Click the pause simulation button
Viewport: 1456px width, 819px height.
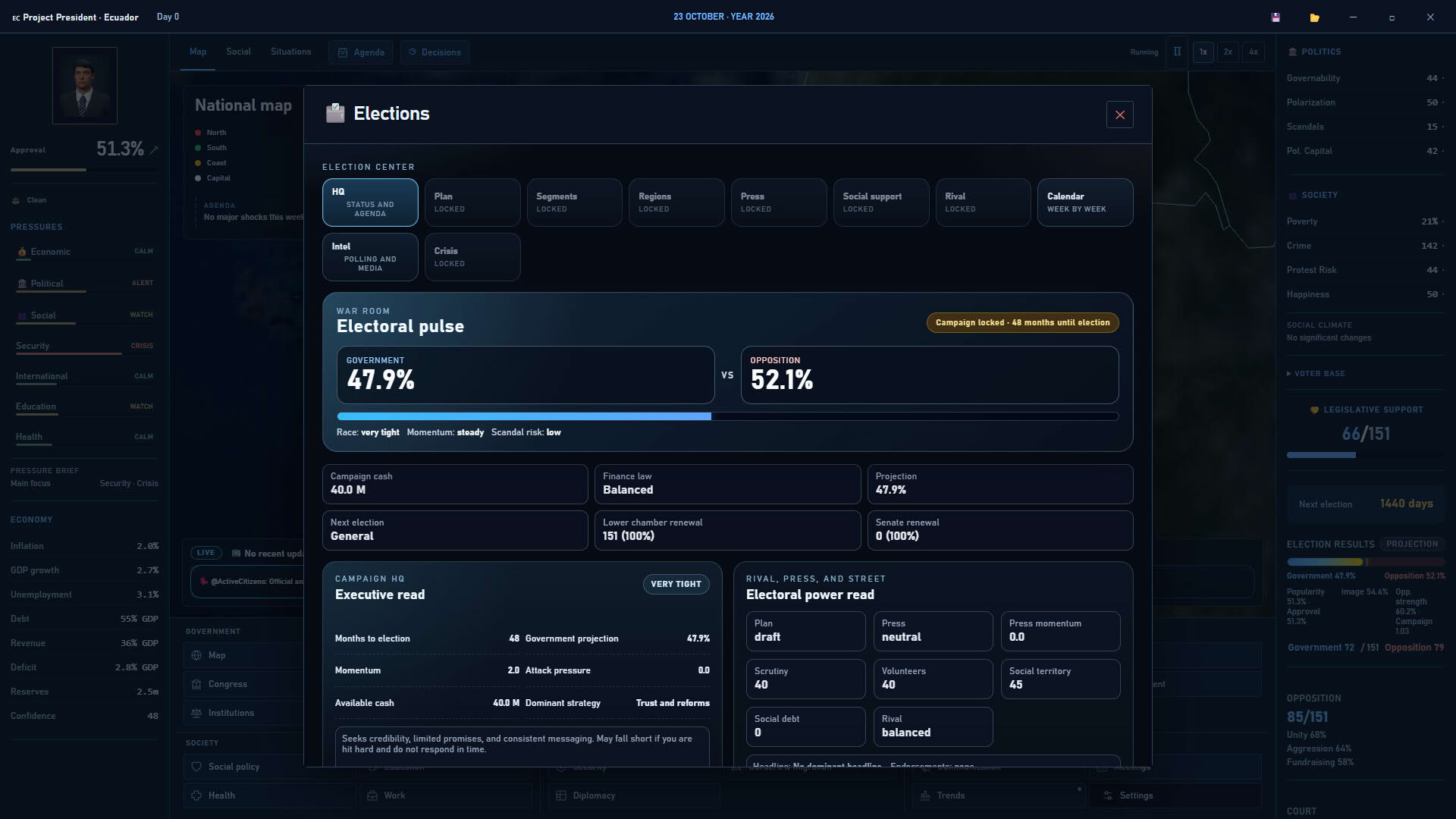coord(1177,52)
